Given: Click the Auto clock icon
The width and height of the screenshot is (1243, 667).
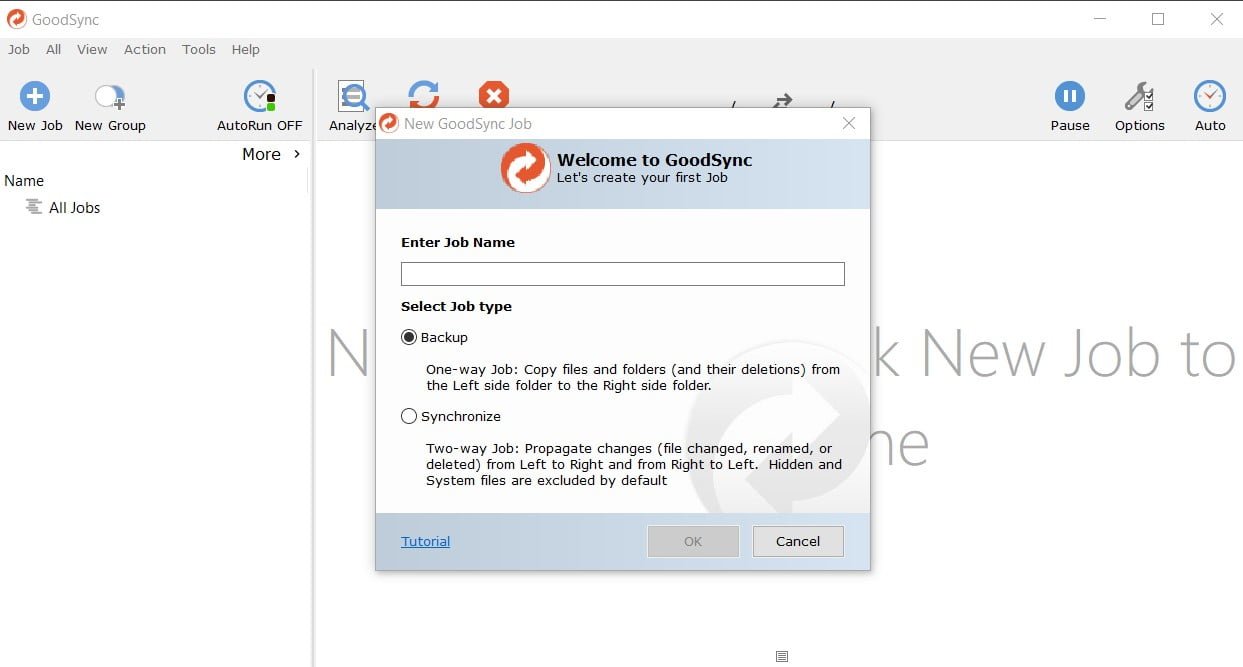Looking at the screenshot, I should coord(1210,96).
